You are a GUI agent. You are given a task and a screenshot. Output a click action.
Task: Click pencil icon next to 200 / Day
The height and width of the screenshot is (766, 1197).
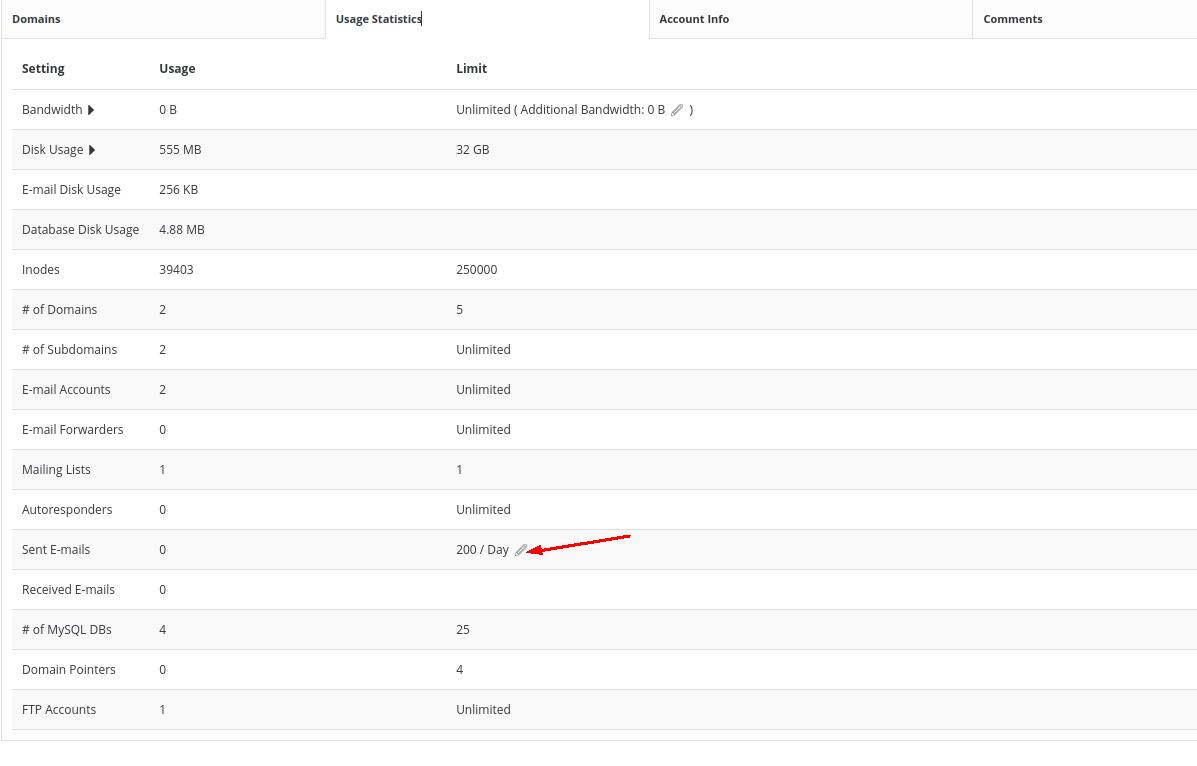pyautogui.click(x=520, y=550)
